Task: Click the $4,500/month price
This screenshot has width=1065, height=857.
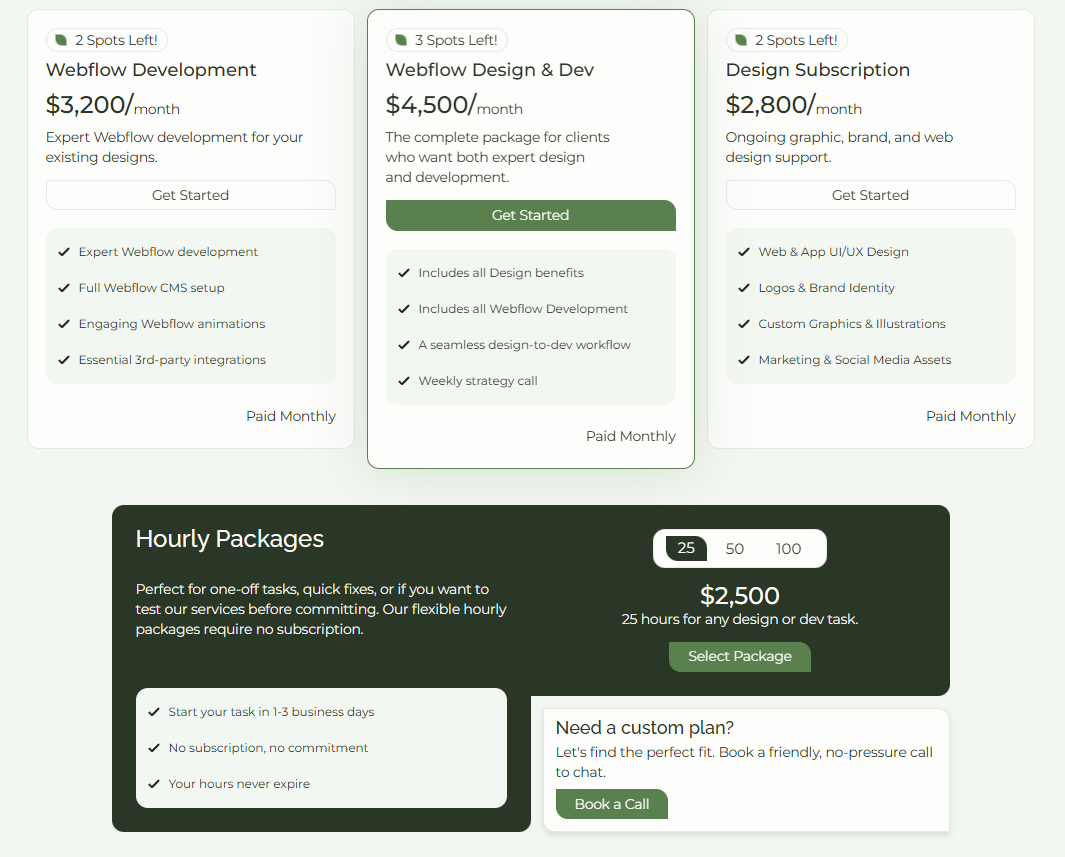Action: (x=454, y=105)
